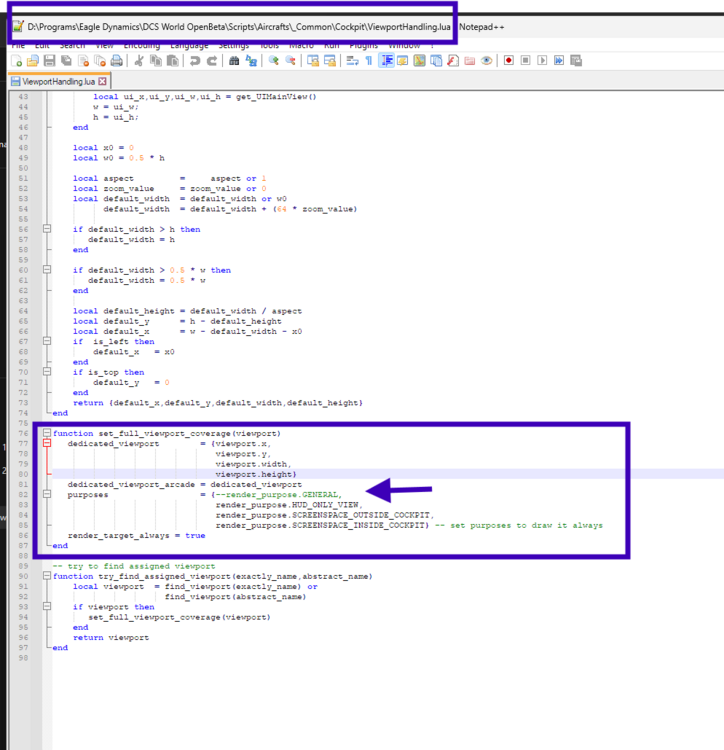
Task: Click '-- try to find assigned viewport' comment
Action: tap(134, 566)
